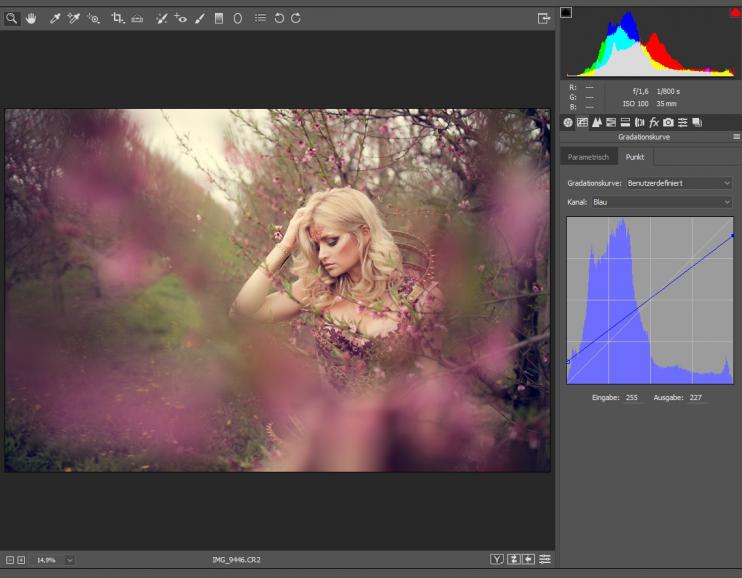The image size is (742, 578).
Task: Copy current settings to before
Action: coord(529,560)
